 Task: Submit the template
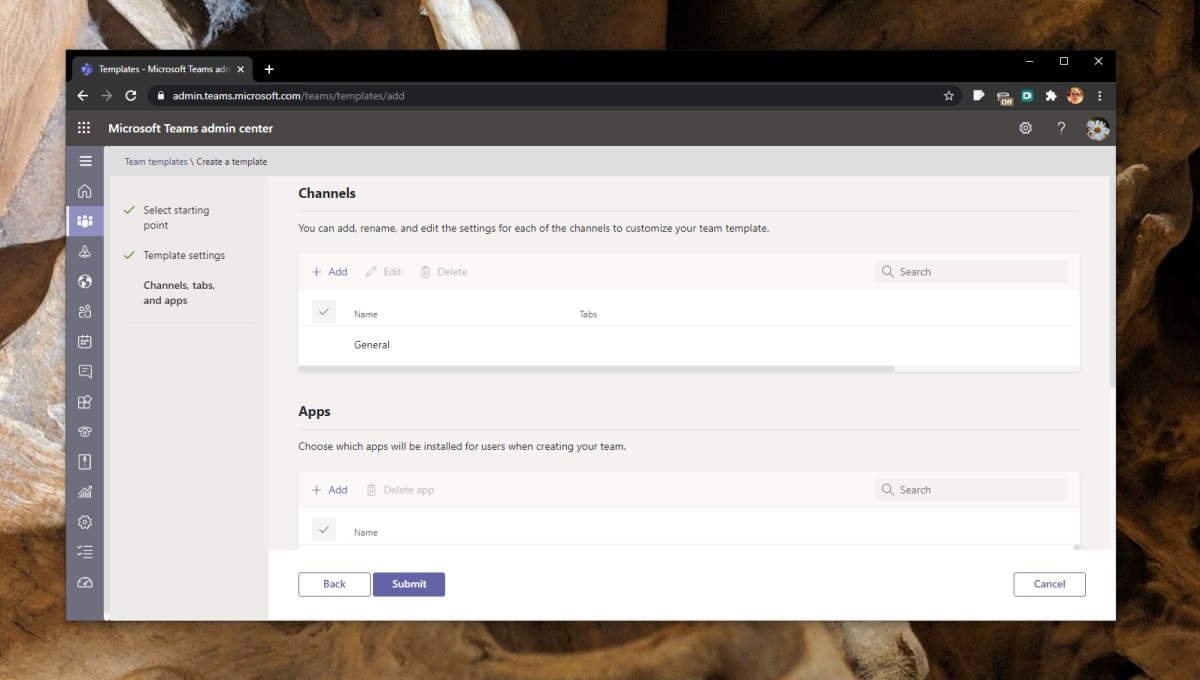[409, 584]
